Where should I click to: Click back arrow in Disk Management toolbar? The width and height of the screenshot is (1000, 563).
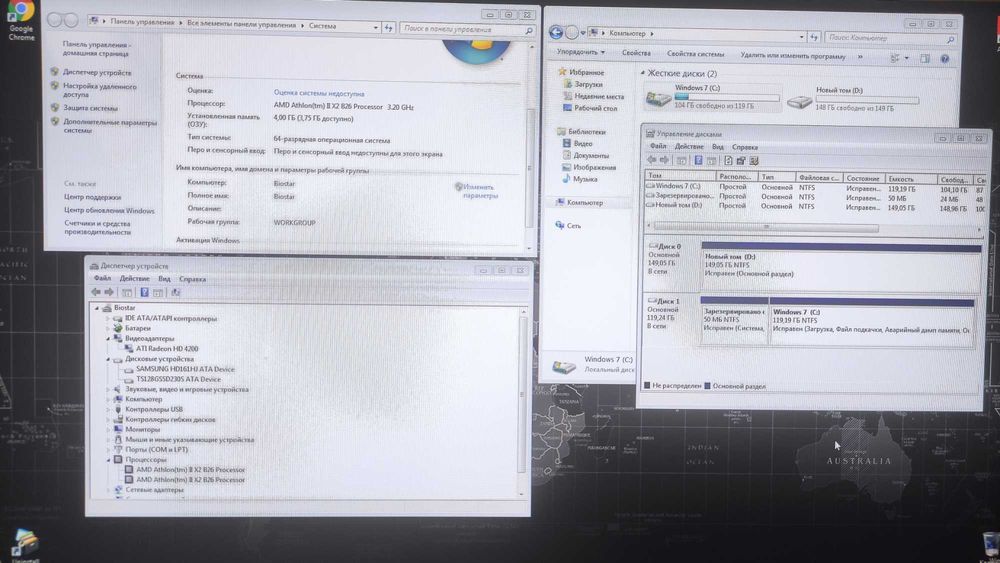click(651, 160)
